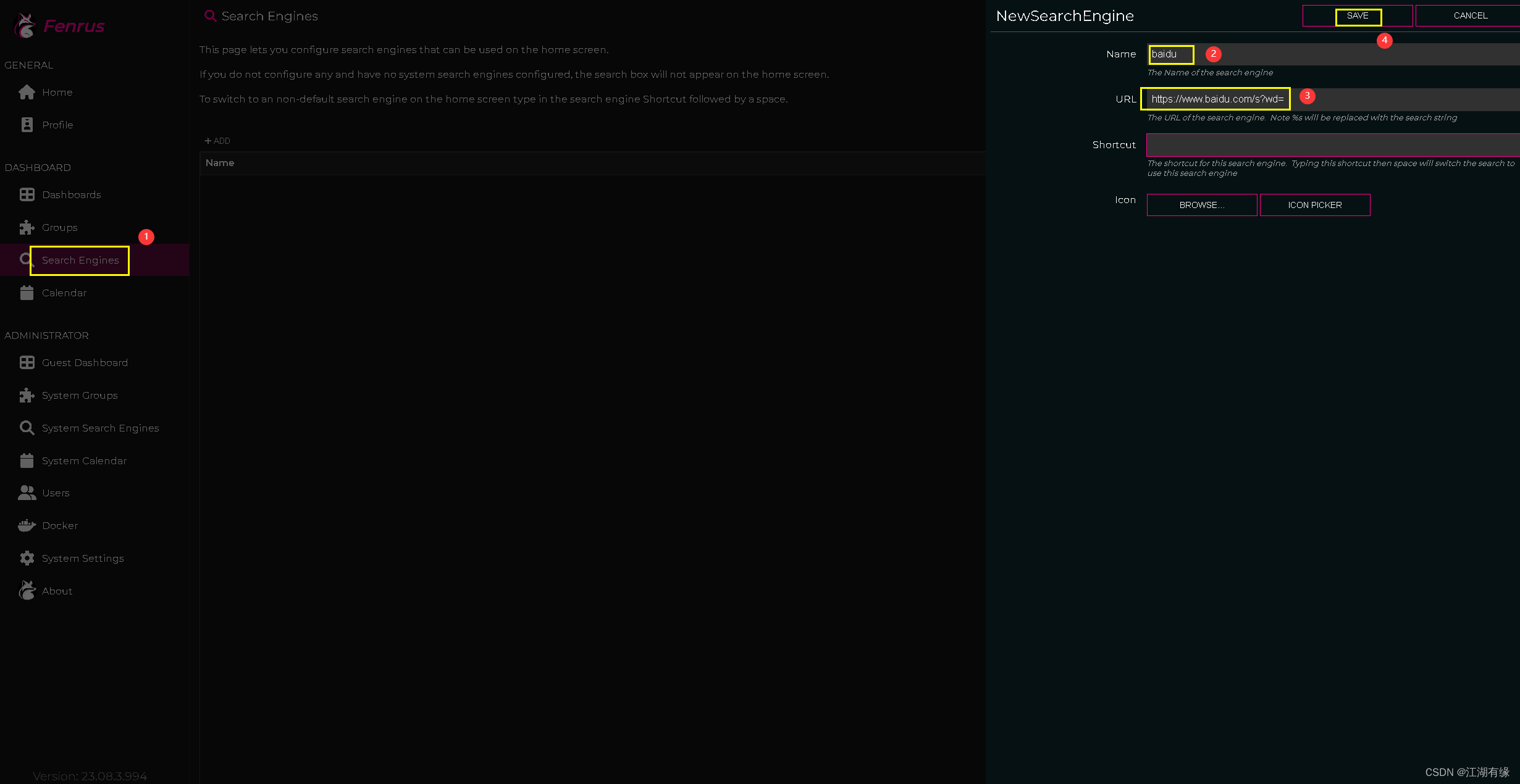The image size is (1520, 784).
Task: Click the Fenrus wolf logo icon
Action: pyautogui.click(x=25, y=26)
